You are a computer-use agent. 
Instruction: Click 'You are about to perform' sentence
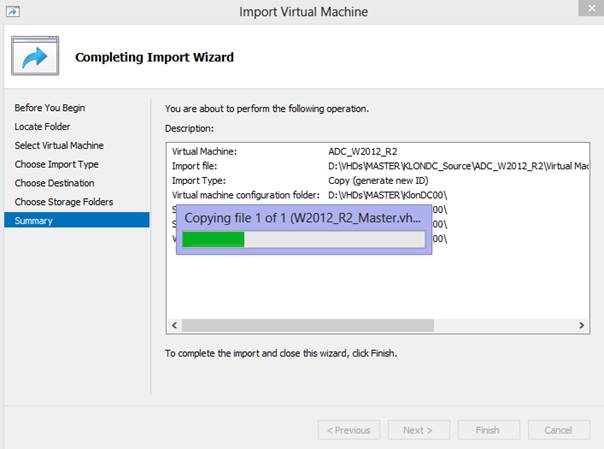[x=267, y=109]
